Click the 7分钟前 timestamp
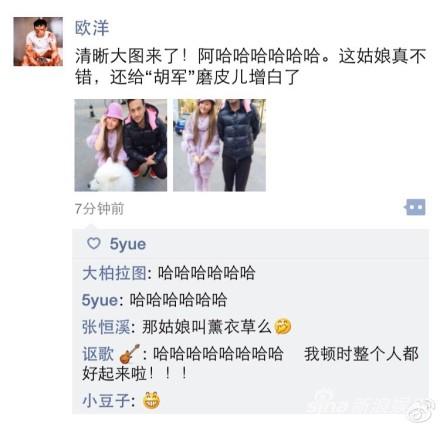The height and width of the screenshot is (427, 440). pos(99,209)
